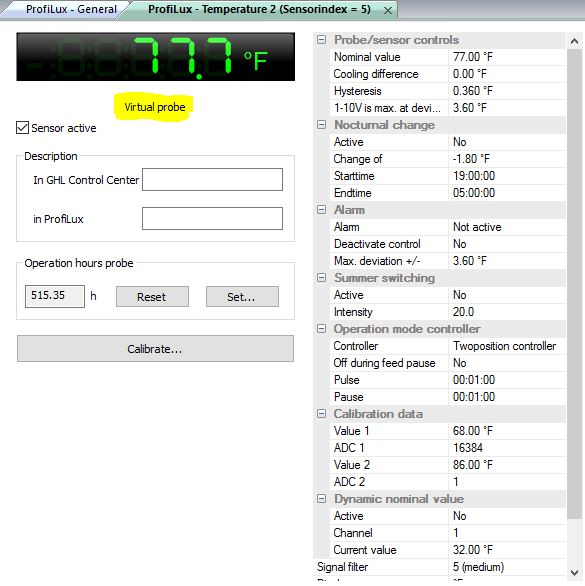Click the 77.7 °F temperature display
Screen dimensions: 585x586
click(156, 57)
